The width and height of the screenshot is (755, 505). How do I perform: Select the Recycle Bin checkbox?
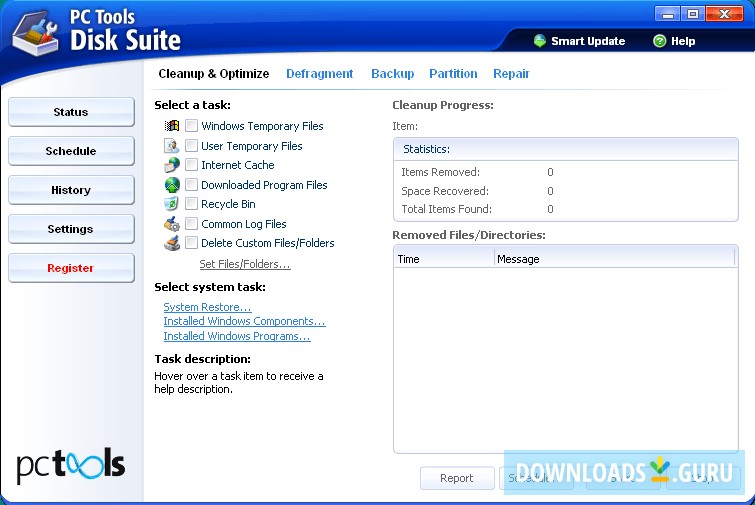pyautogui.click(x=191, y=204)
